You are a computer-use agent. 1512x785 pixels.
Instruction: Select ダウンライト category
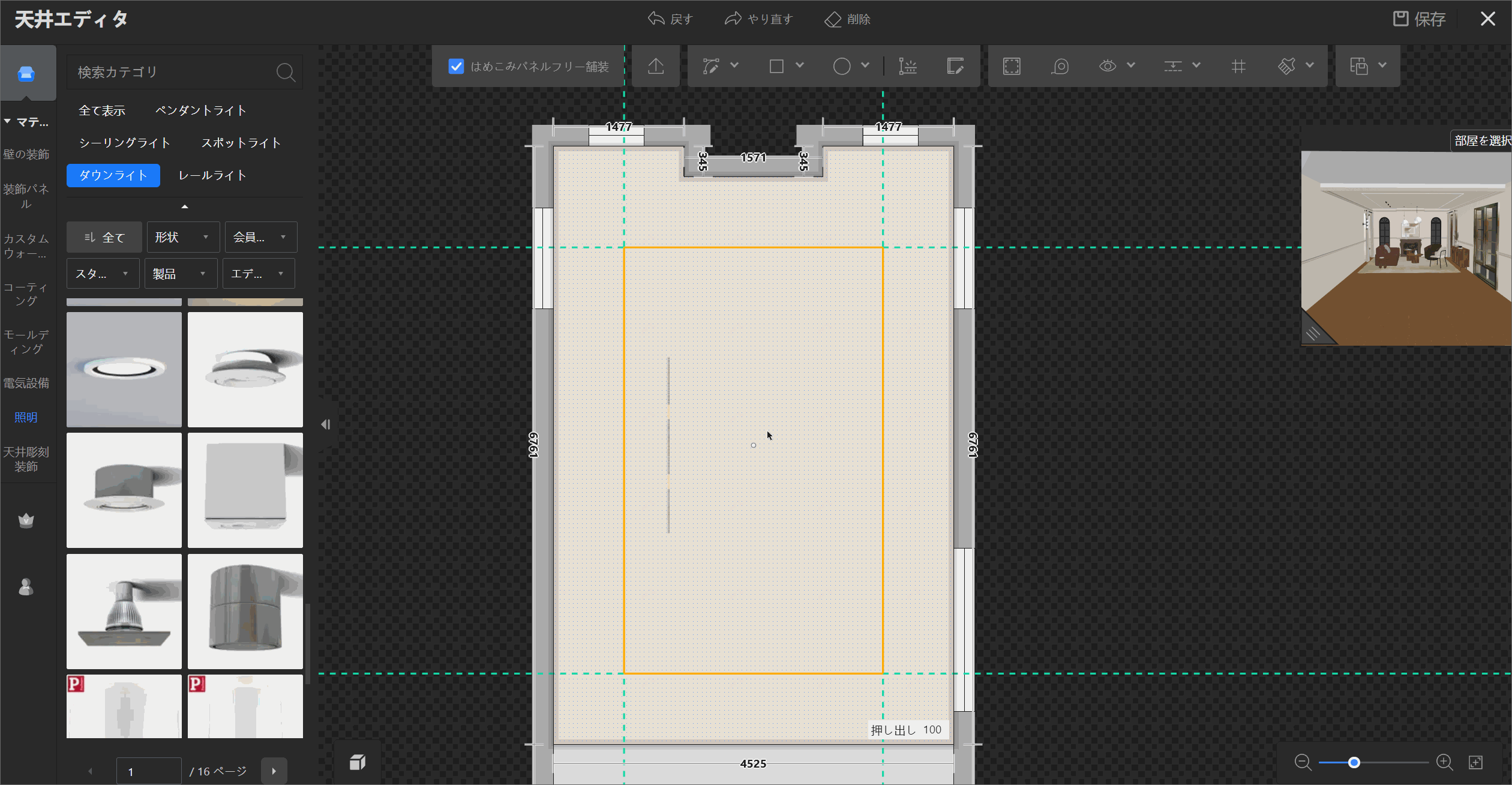click(113, 175)
